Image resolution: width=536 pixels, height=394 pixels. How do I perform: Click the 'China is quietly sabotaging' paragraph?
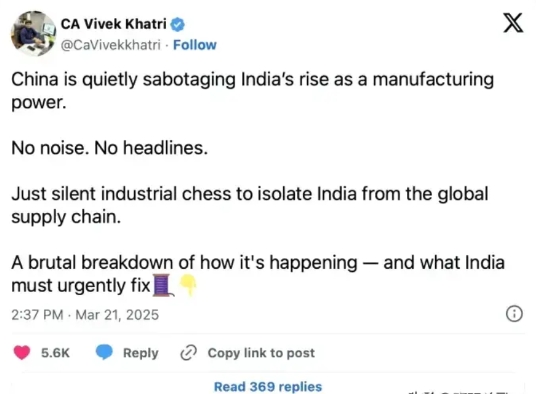click(253, 91)
